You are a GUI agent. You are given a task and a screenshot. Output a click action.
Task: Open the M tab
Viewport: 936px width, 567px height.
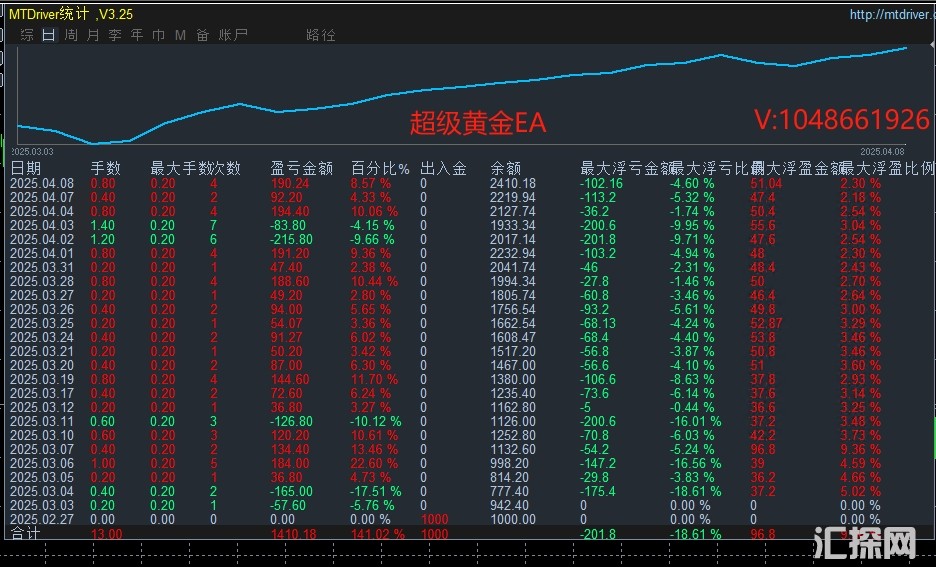coord(180,35)
